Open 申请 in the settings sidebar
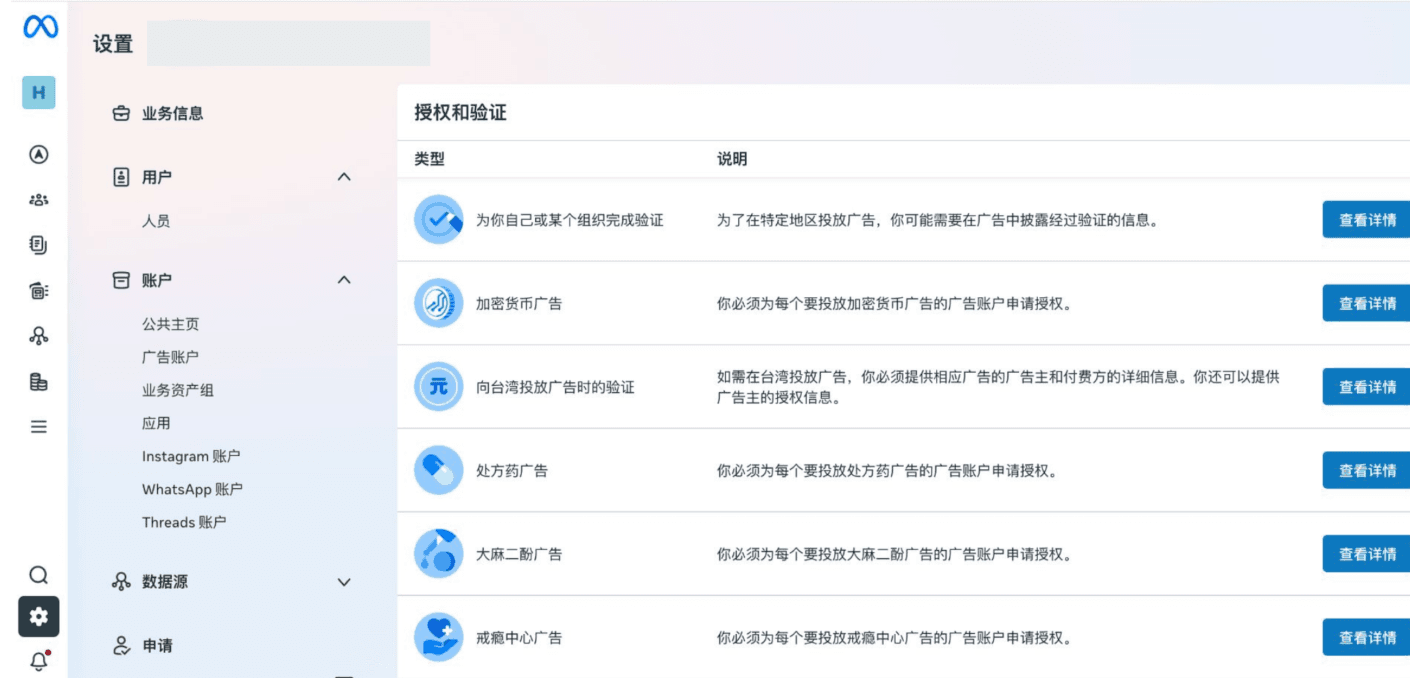This screenshot has width=1410, height=678. 157,646
